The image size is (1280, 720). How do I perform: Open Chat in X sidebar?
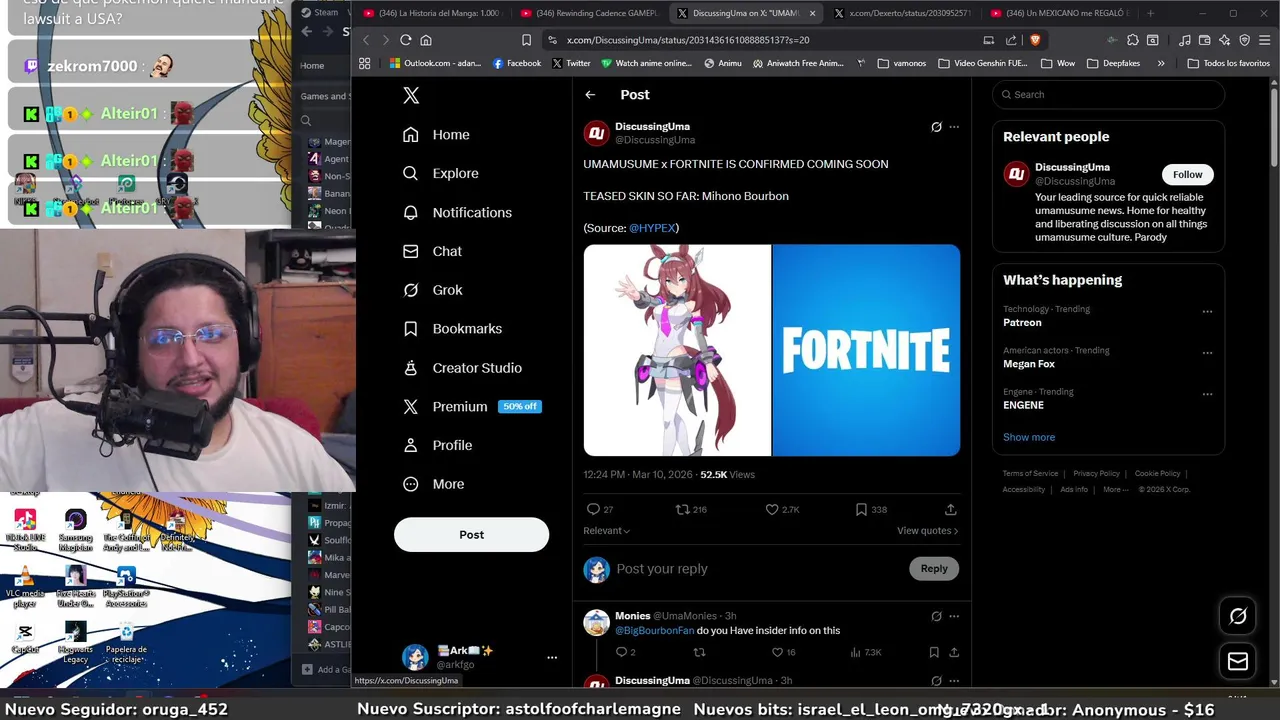click(x=432, y=252)
